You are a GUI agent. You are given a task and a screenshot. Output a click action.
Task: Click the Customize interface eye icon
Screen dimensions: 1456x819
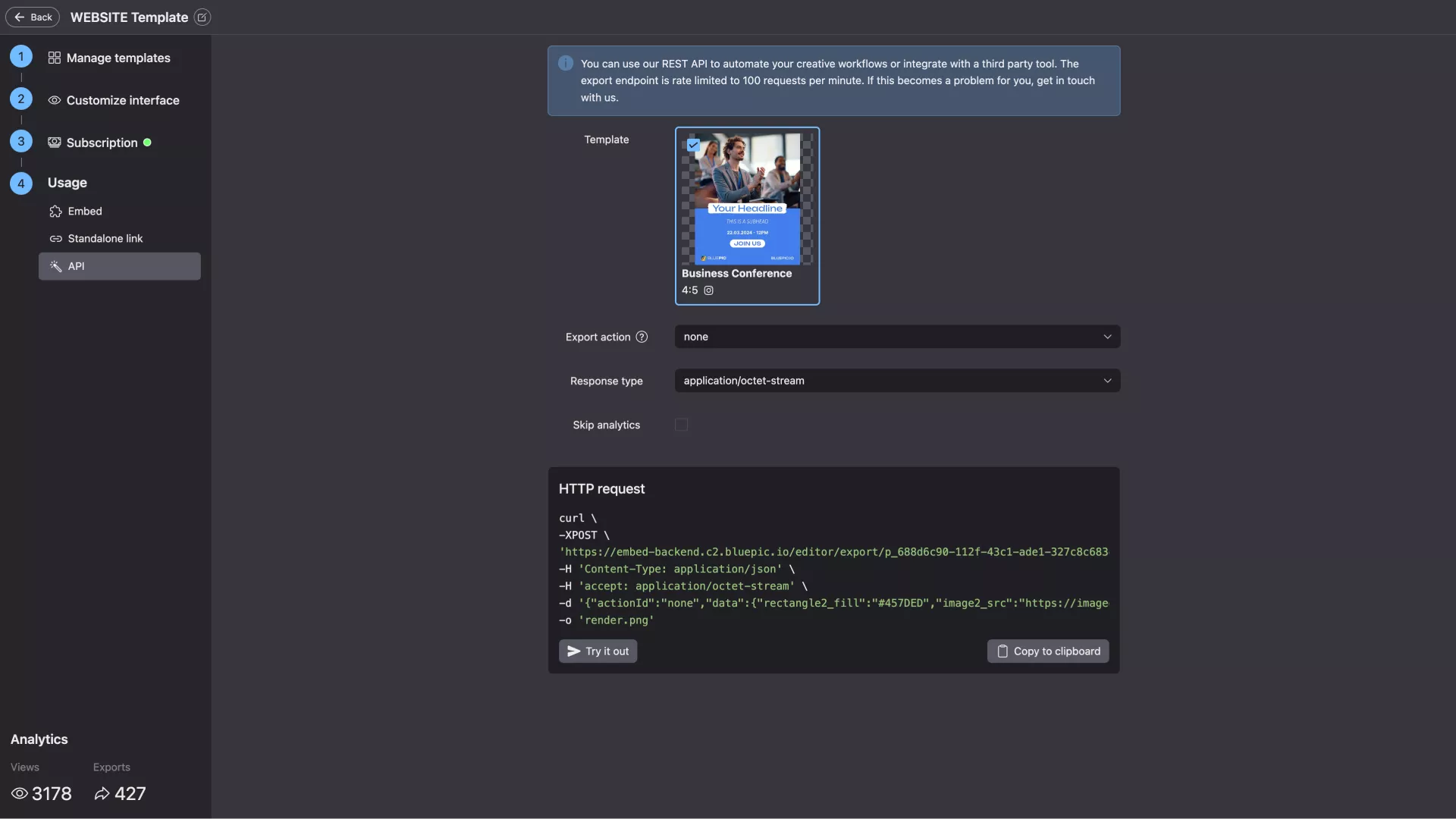(54, 100)
